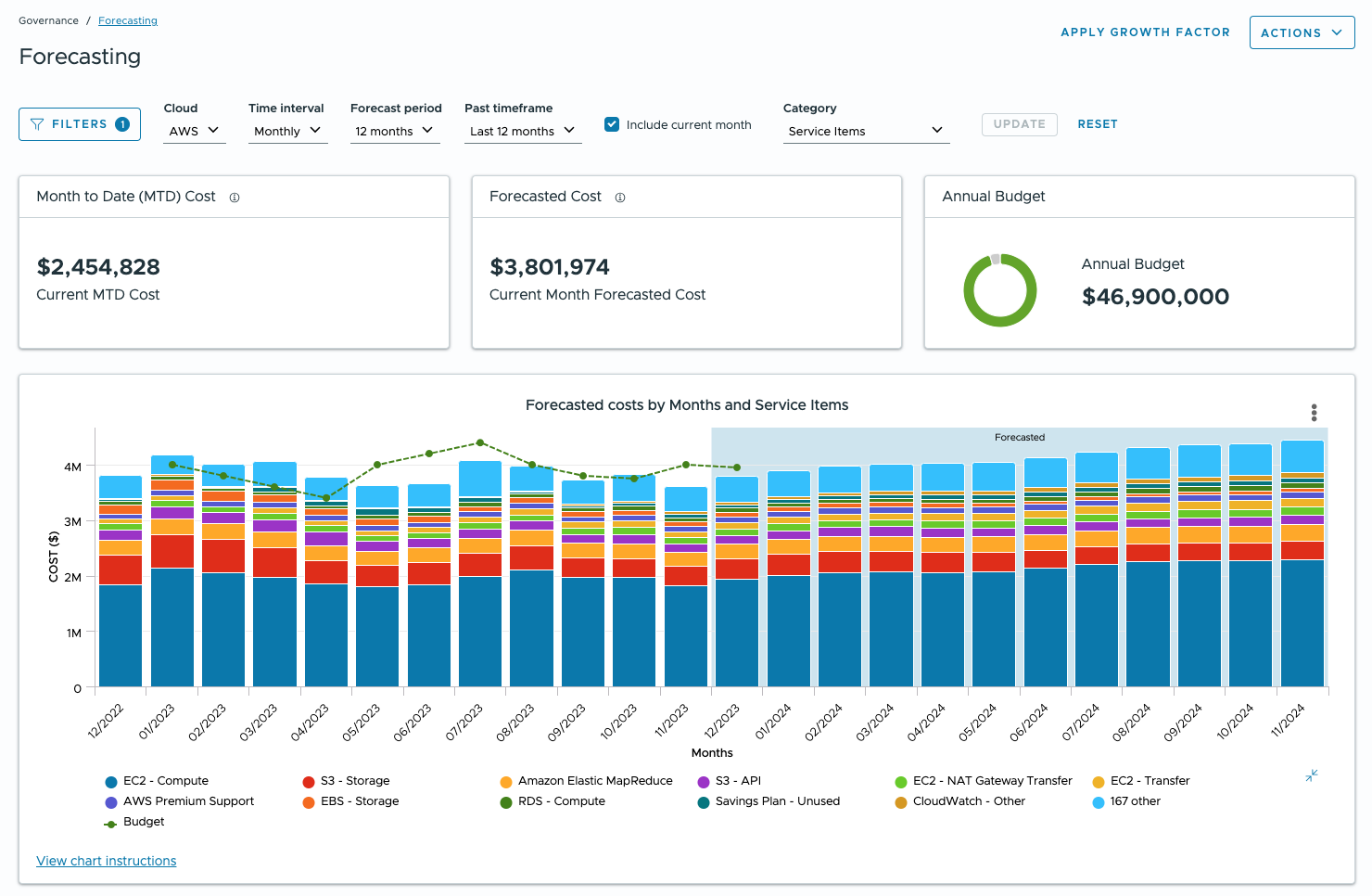Click the 11/2024 forecasted bar
Viewport: 1372px width, 896px height.
[1302, 564]
